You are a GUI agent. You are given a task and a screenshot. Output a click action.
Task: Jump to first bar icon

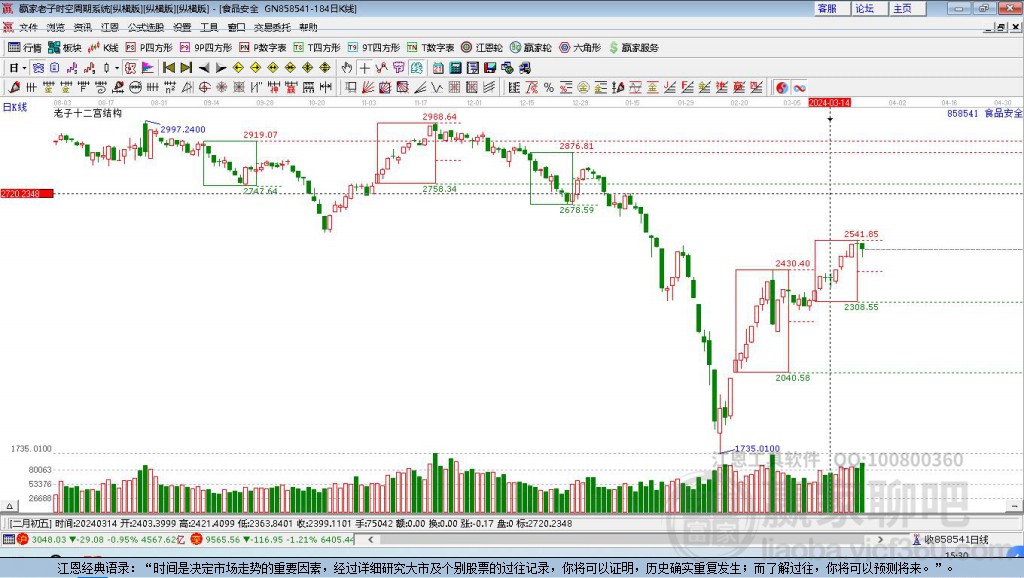click(168, 68)
